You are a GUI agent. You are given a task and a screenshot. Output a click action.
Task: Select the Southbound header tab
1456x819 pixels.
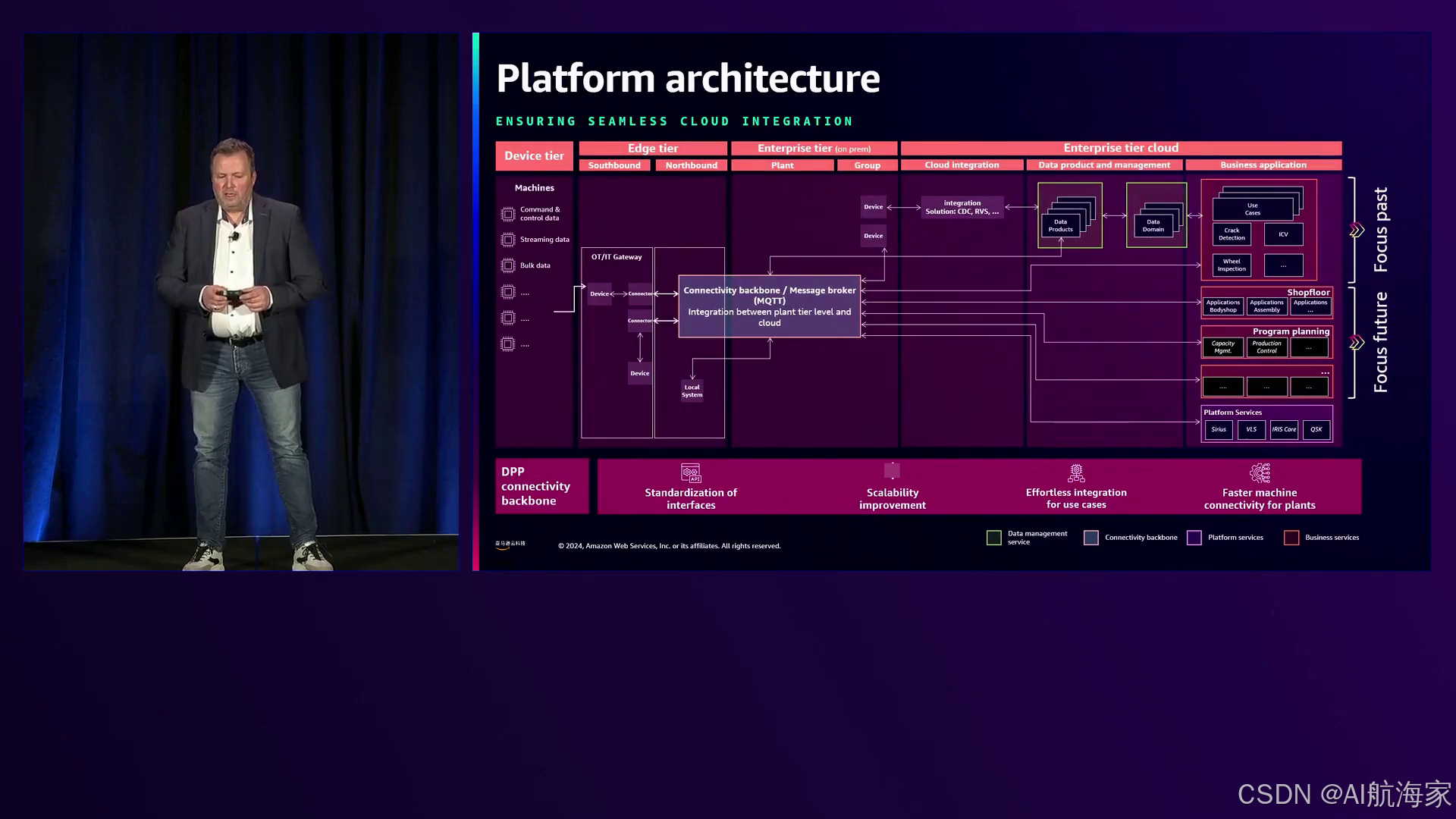point(614,165)
